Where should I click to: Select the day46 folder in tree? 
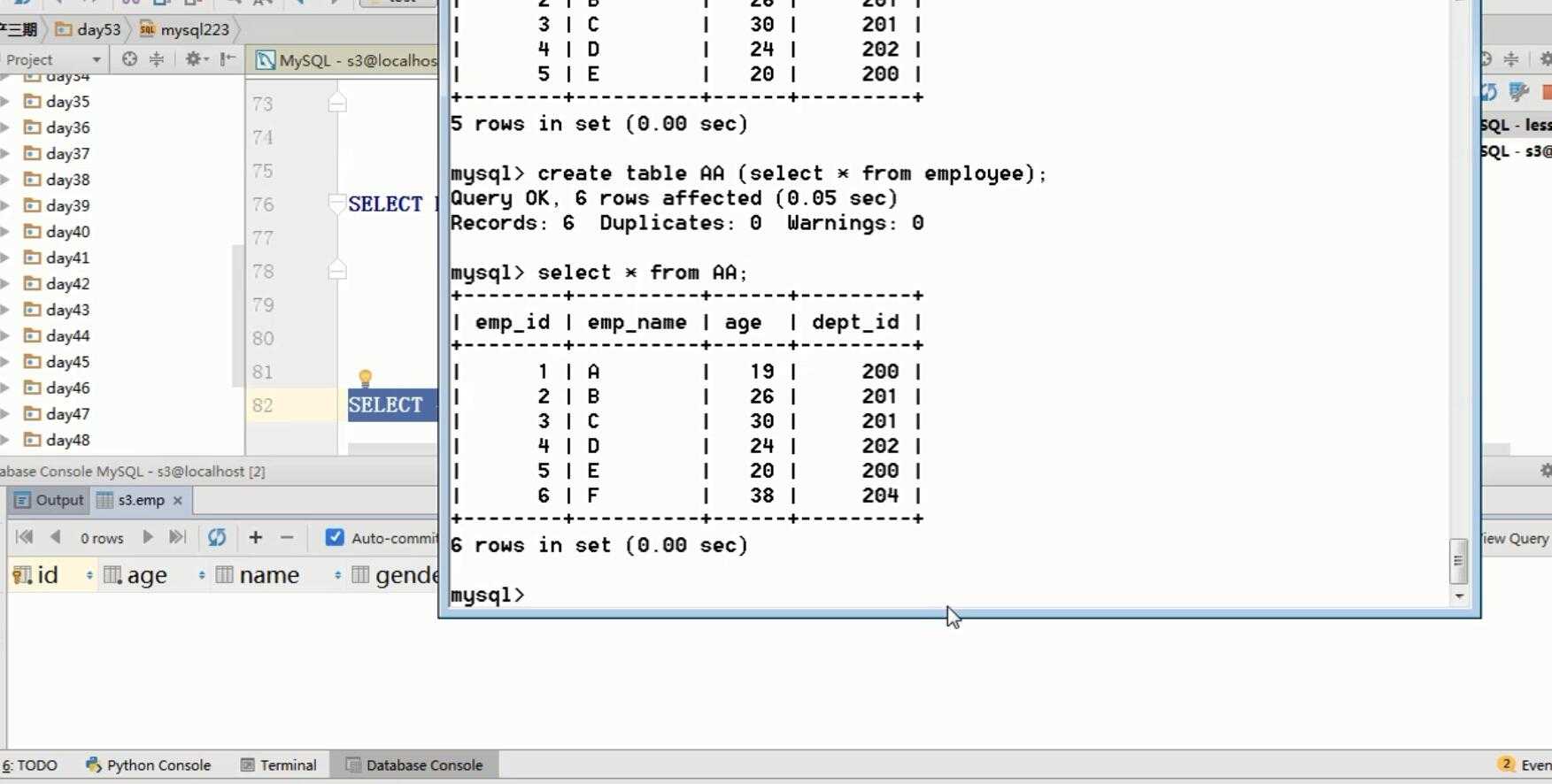(57, 388)
